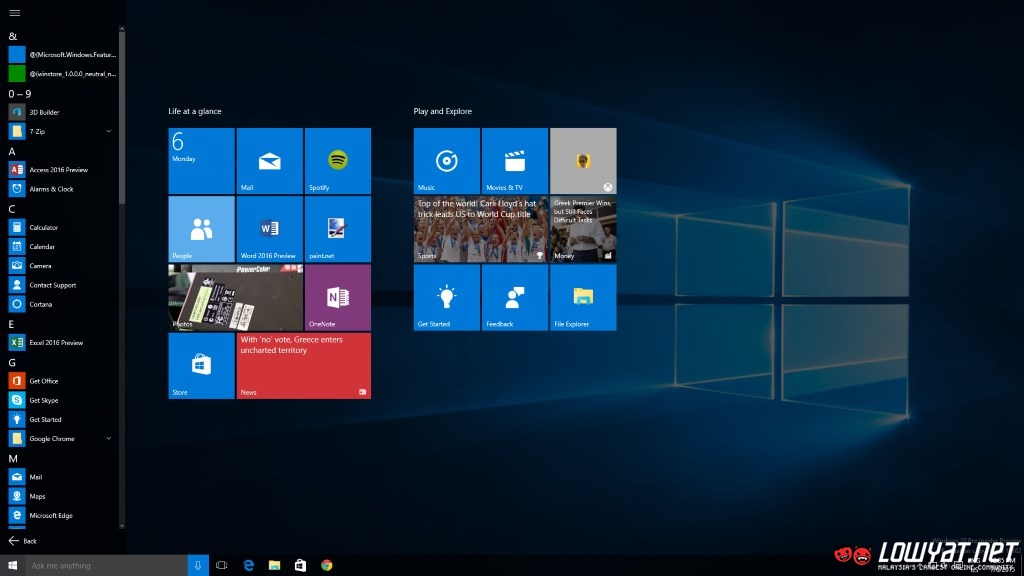
Task: Launch the Movies & TV tile
Action: pos(514,160)
